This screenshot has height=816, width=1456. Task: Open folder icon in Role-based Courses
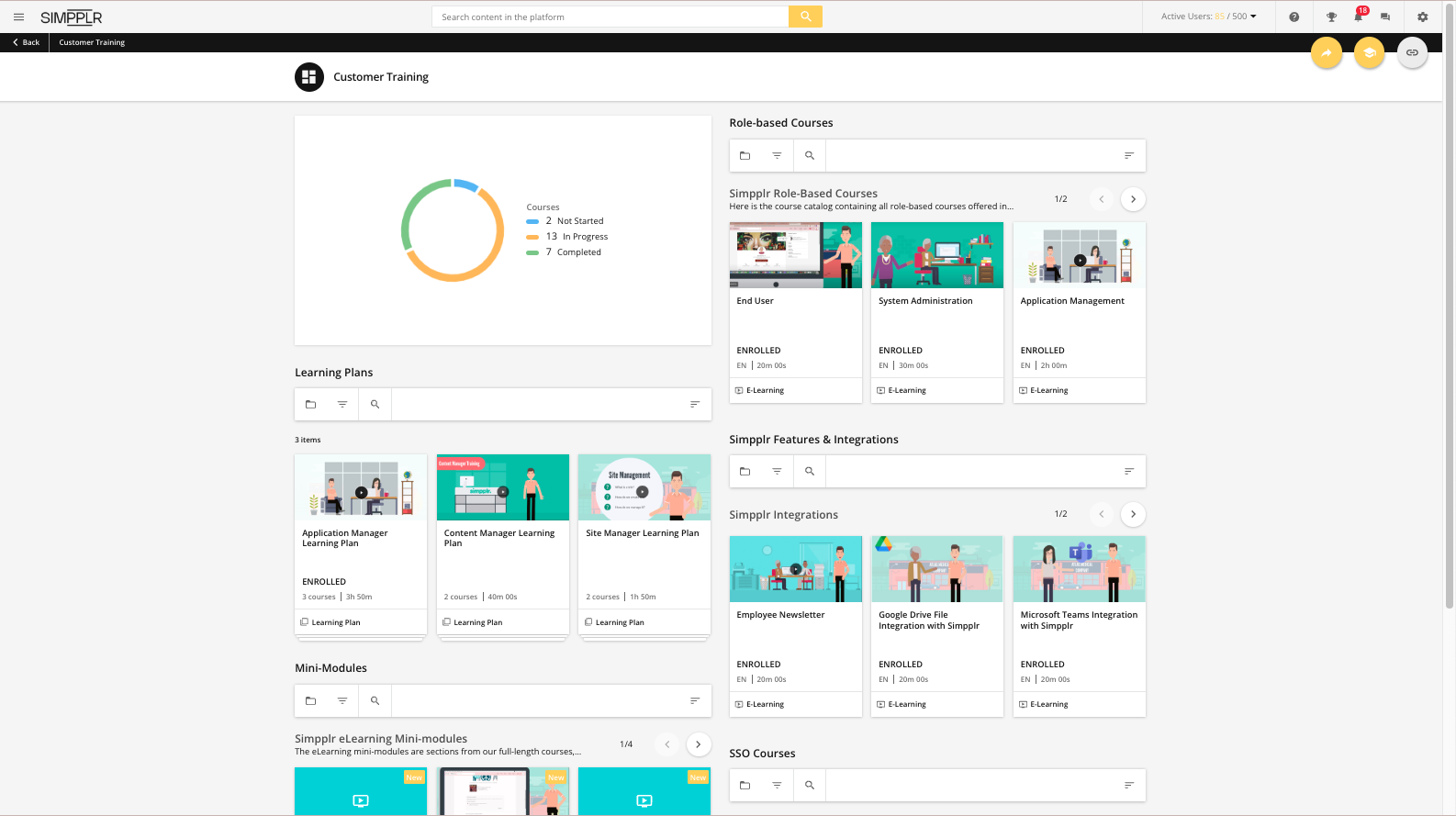pos(745,155)
